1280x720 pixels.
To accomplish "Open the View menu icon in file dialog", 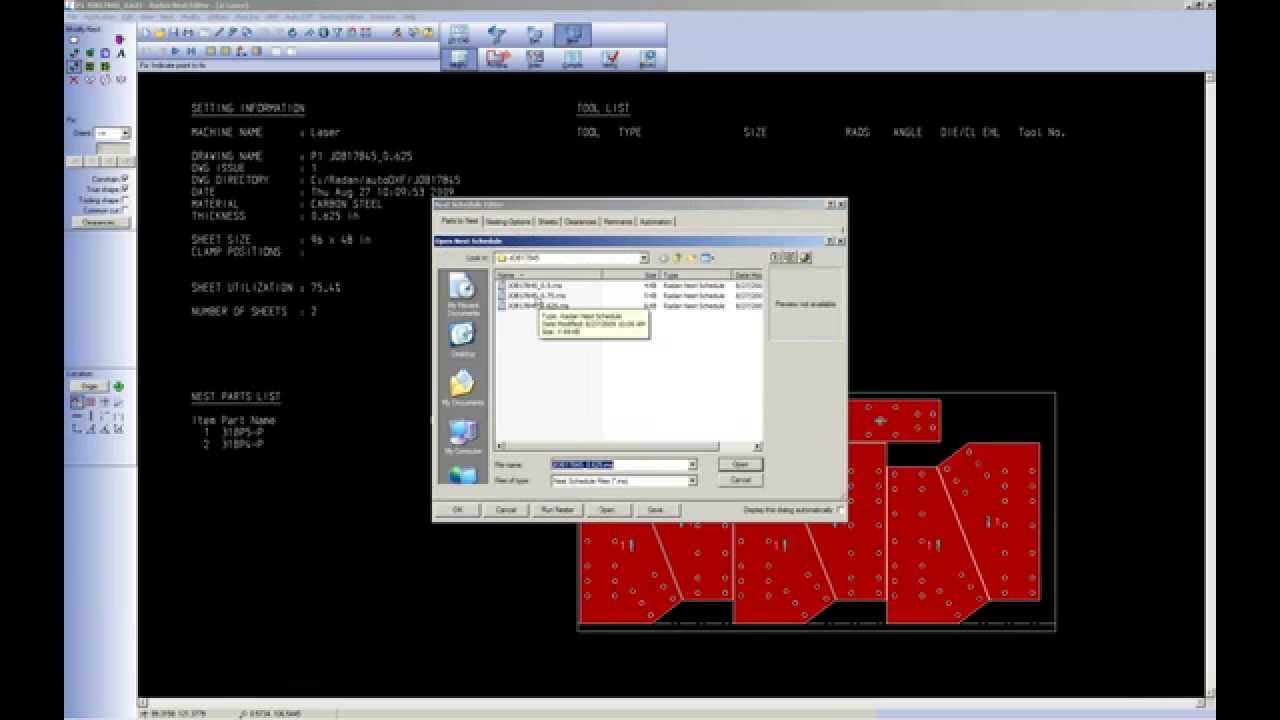I will (707, 258).
